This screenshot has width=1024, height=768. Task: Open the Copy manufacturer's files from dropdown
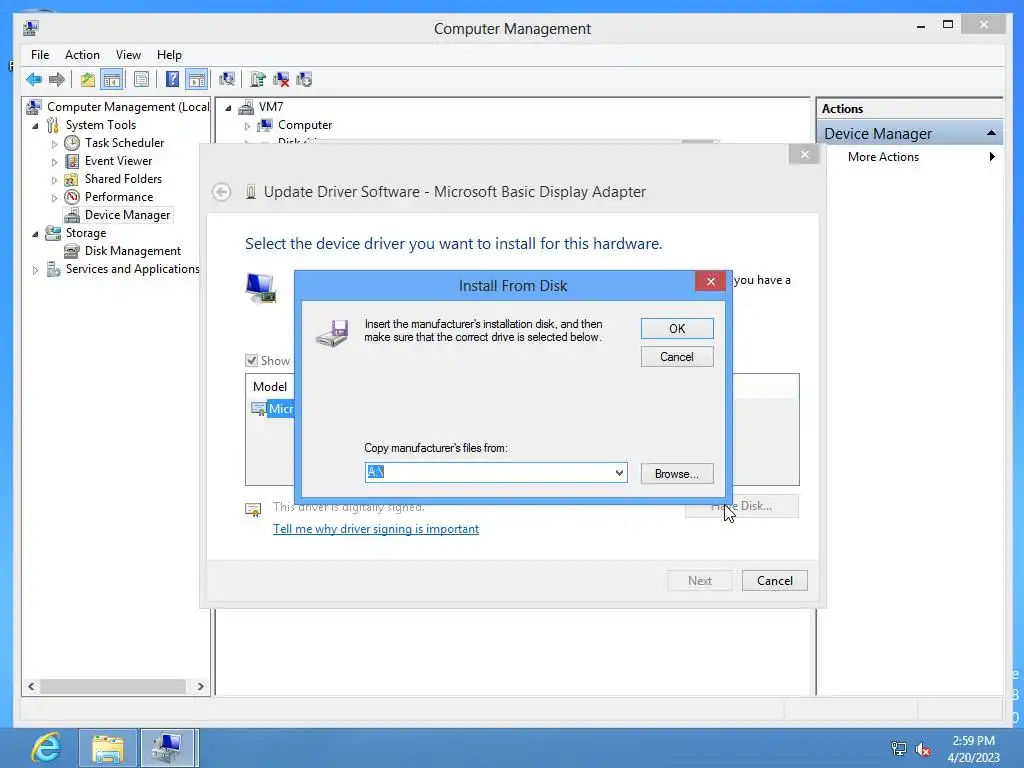619,472
